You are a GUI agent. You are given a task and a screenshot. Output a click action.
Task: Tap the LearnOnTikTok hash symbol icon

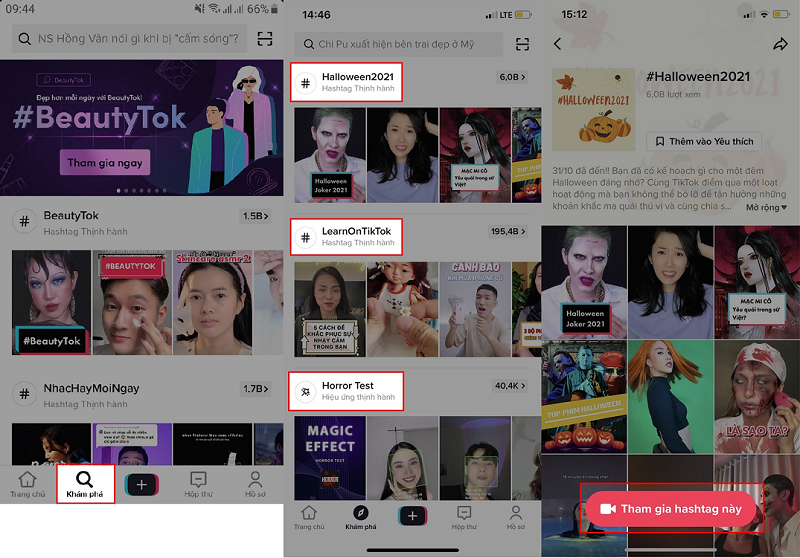point(305,237)
